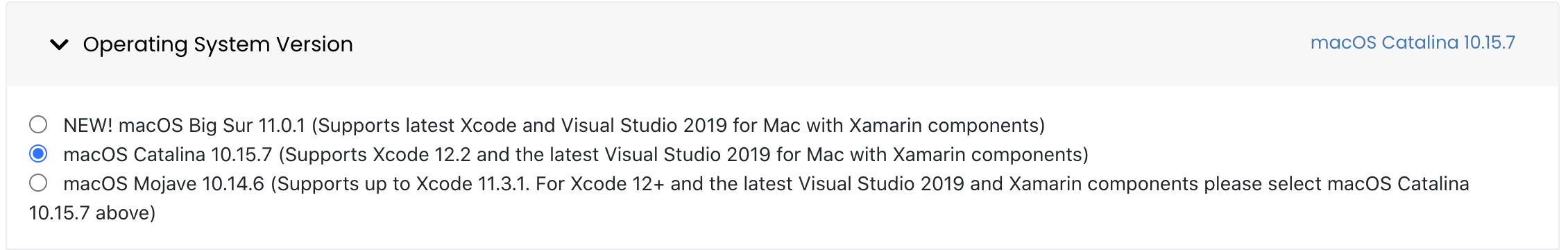Click 'Big Sur 11.0.1' version text
The width and height of the screenshot is (1568, 250).
[x=247, y=125]
